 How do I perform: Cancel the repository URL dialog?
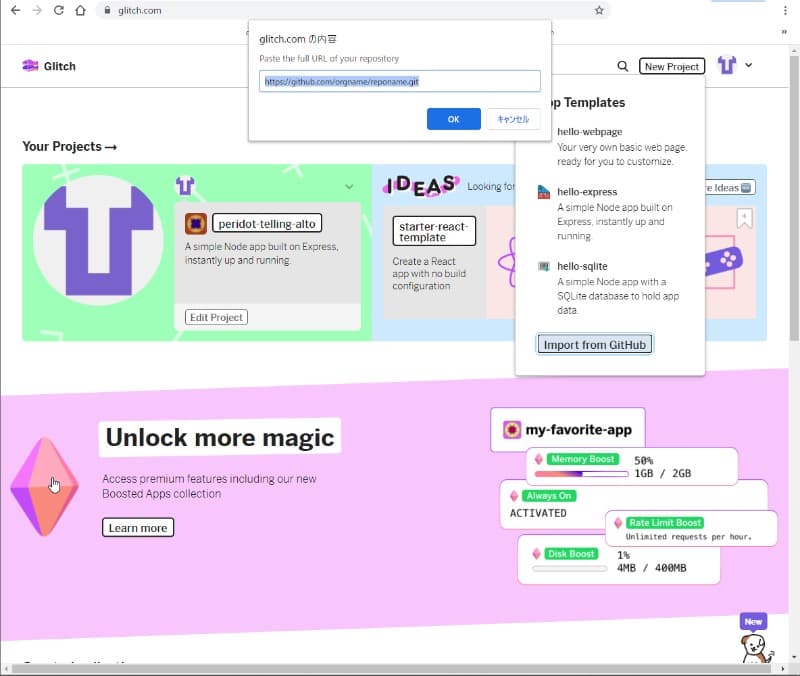click(513, 119)
